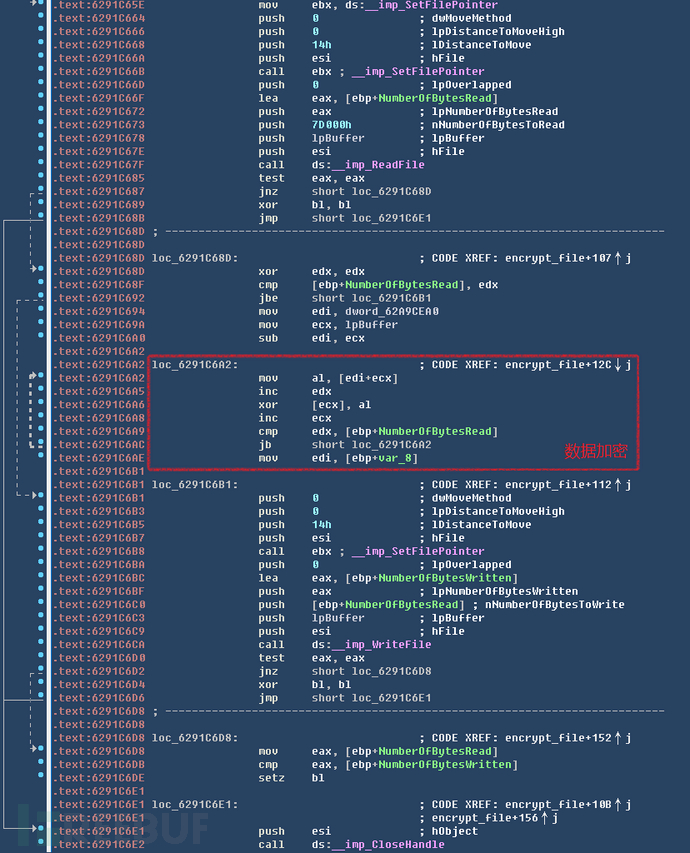Click loc_6291C6B1 target in the jbe instruction

(x=391, y=298)
